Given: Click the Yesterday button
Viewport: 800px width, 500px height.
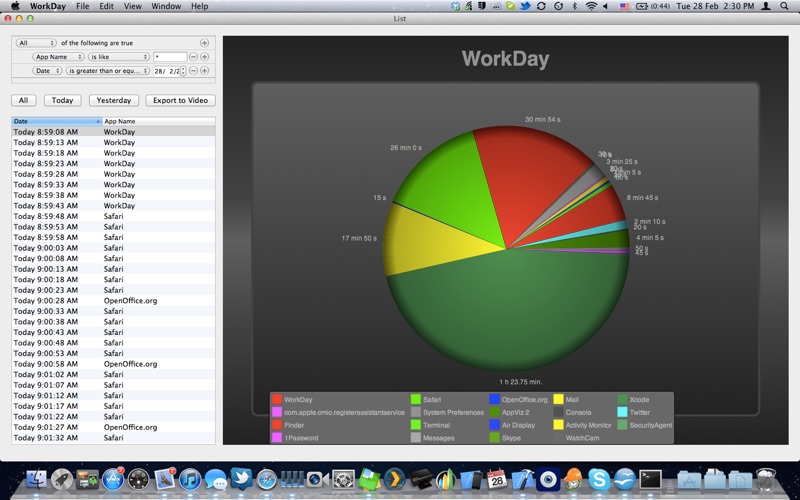Looking at the screenshot, I should (114, 100).
